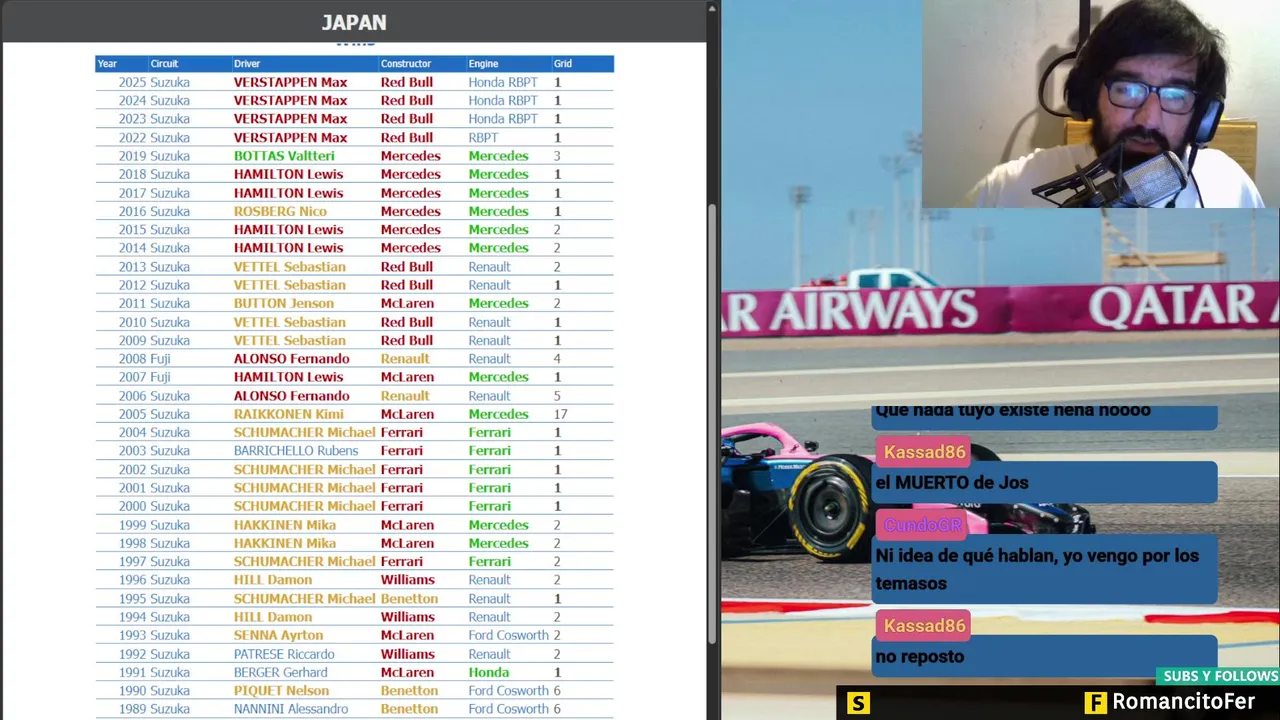The width and height of the screenshot is (1280, 720).
Task: Click CundoGR username in chat
Action: 922,525
